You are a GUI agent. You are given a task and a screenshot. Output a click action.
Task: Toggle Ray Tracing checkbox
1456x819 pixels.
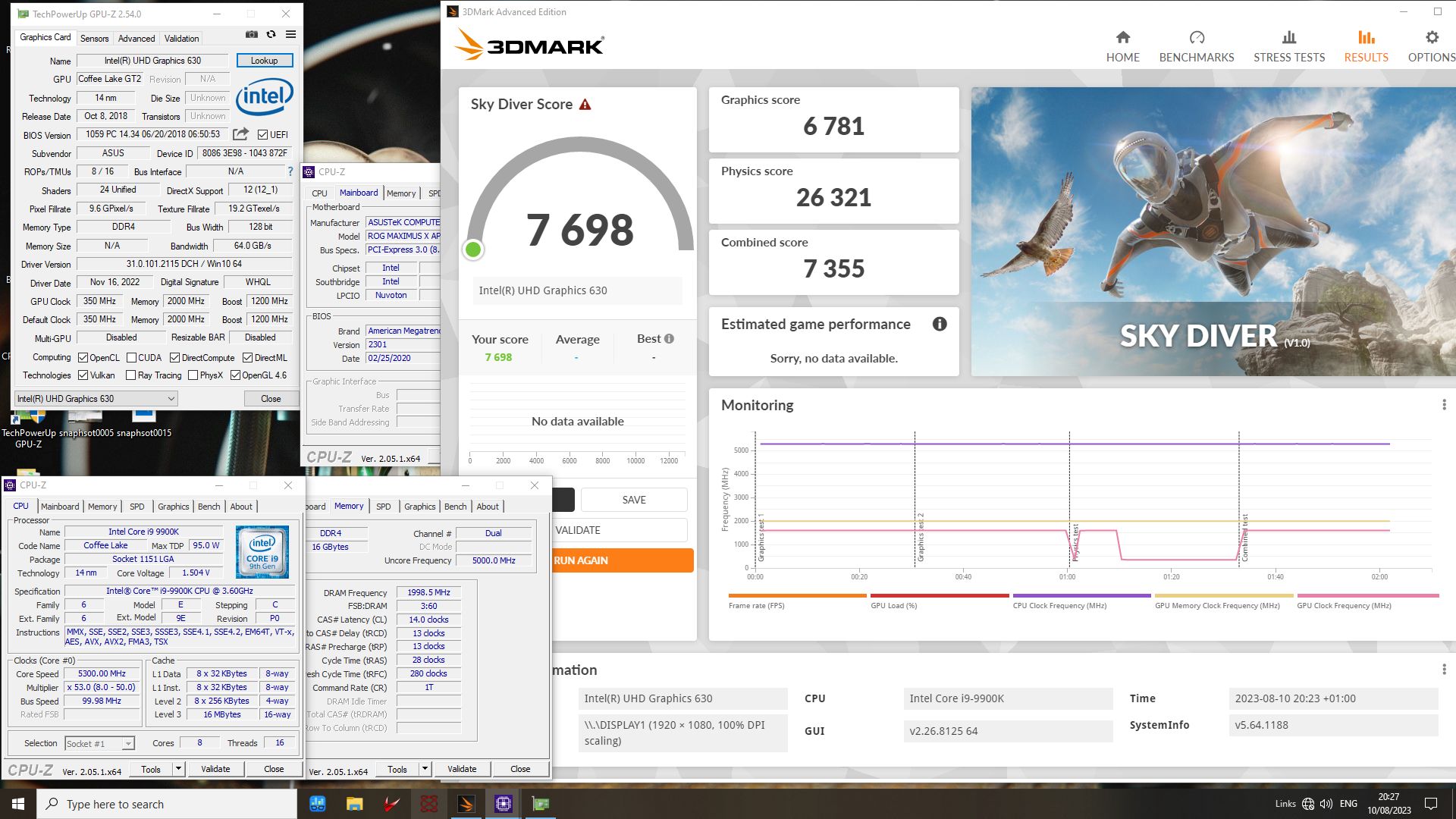(130, 375)
